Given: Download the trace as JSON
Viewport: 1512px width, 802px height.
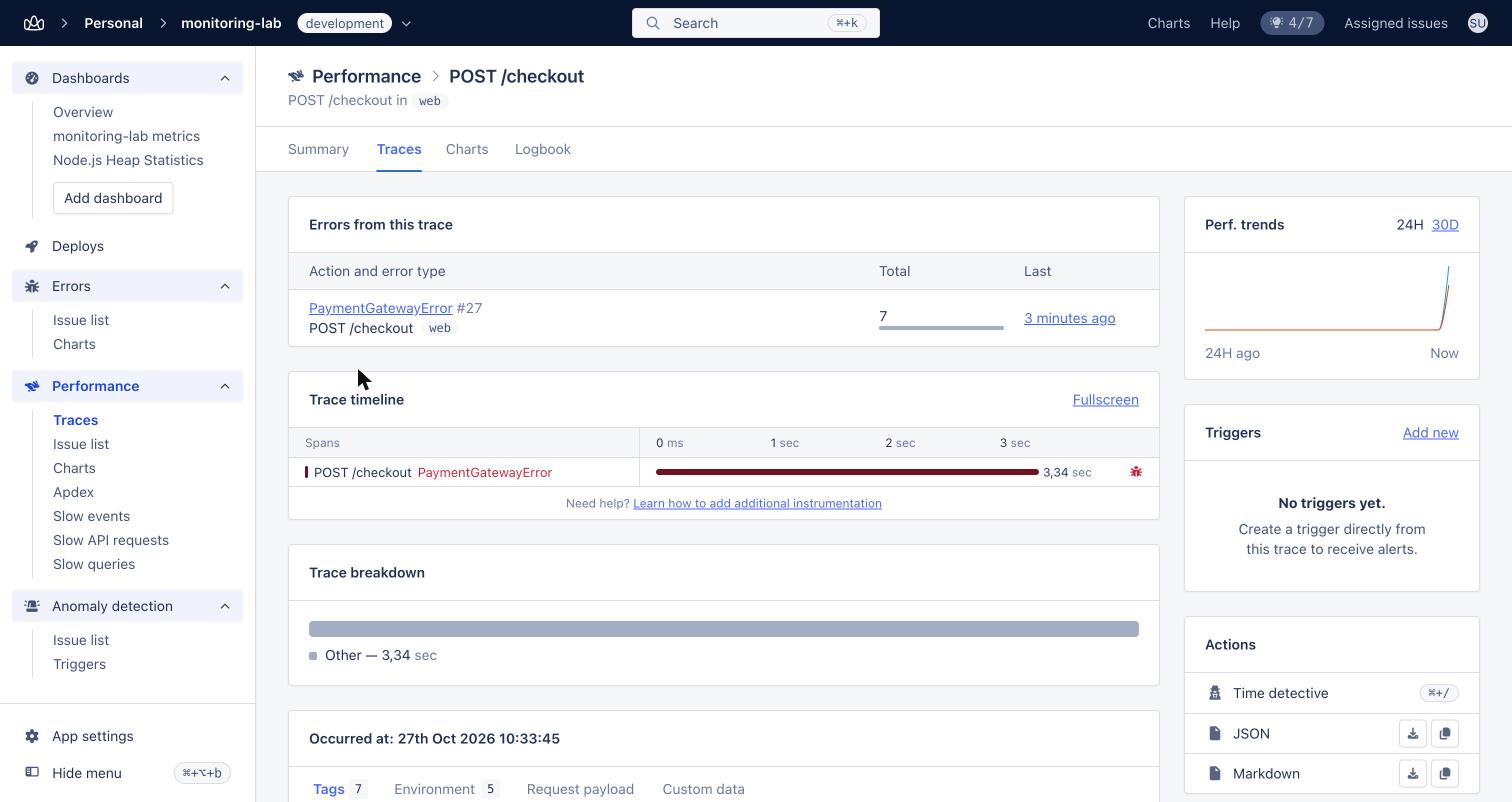Looking at the screenshot, I should coord(1413,734).
